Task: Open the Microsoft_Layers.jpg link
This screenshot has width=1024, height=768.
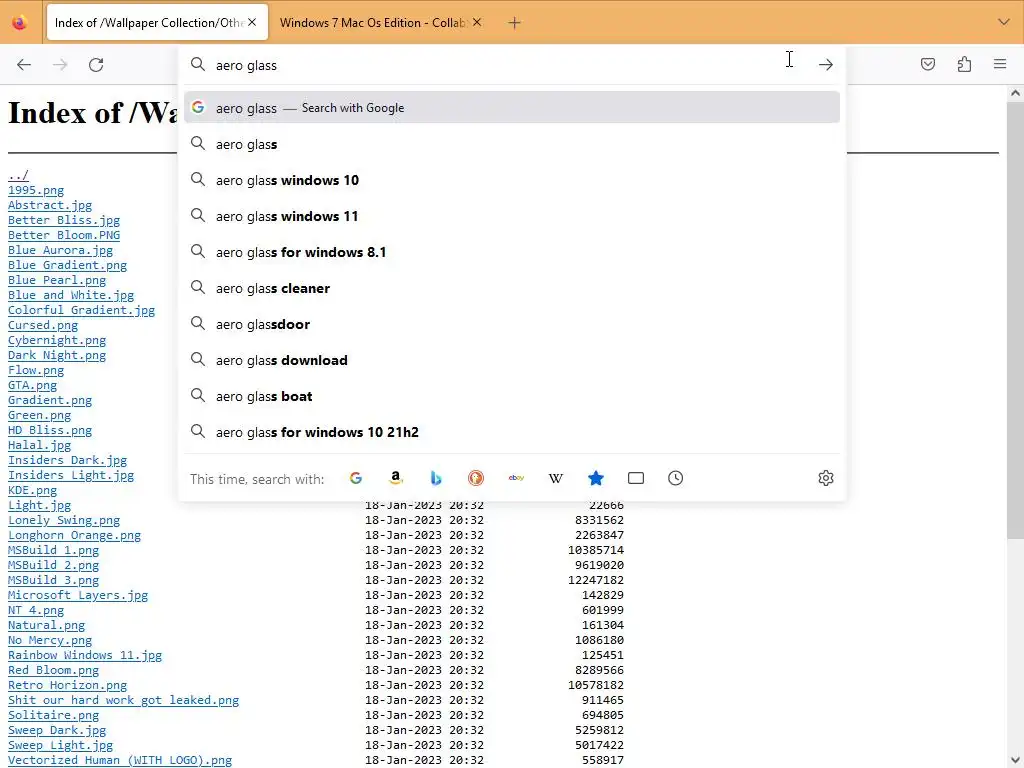Action: tap(78, 596)
